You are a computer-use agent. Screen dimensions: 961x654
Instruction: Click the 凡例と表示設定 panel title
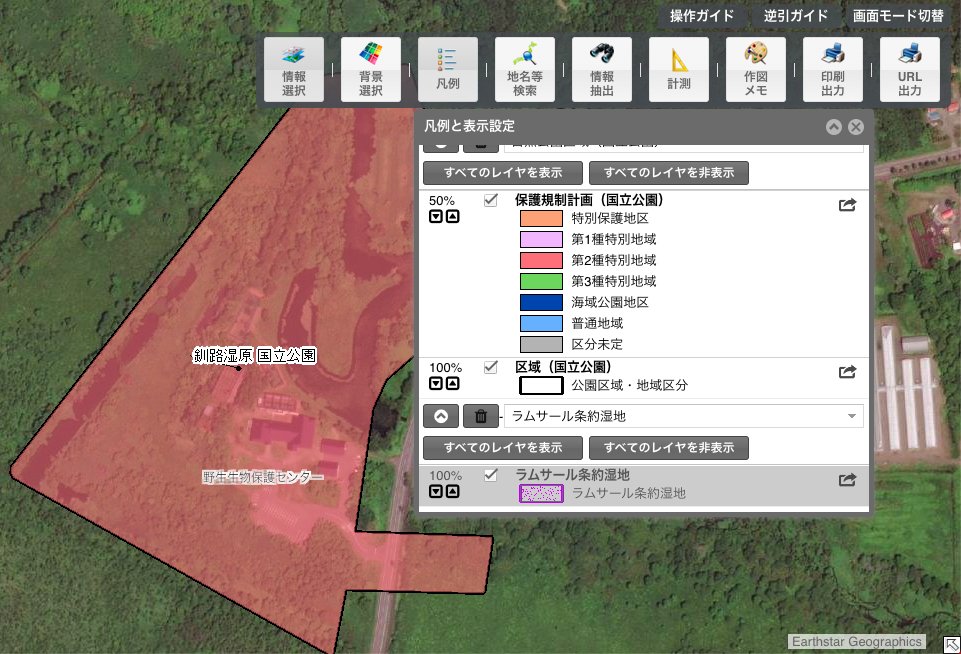coord(469,126)
